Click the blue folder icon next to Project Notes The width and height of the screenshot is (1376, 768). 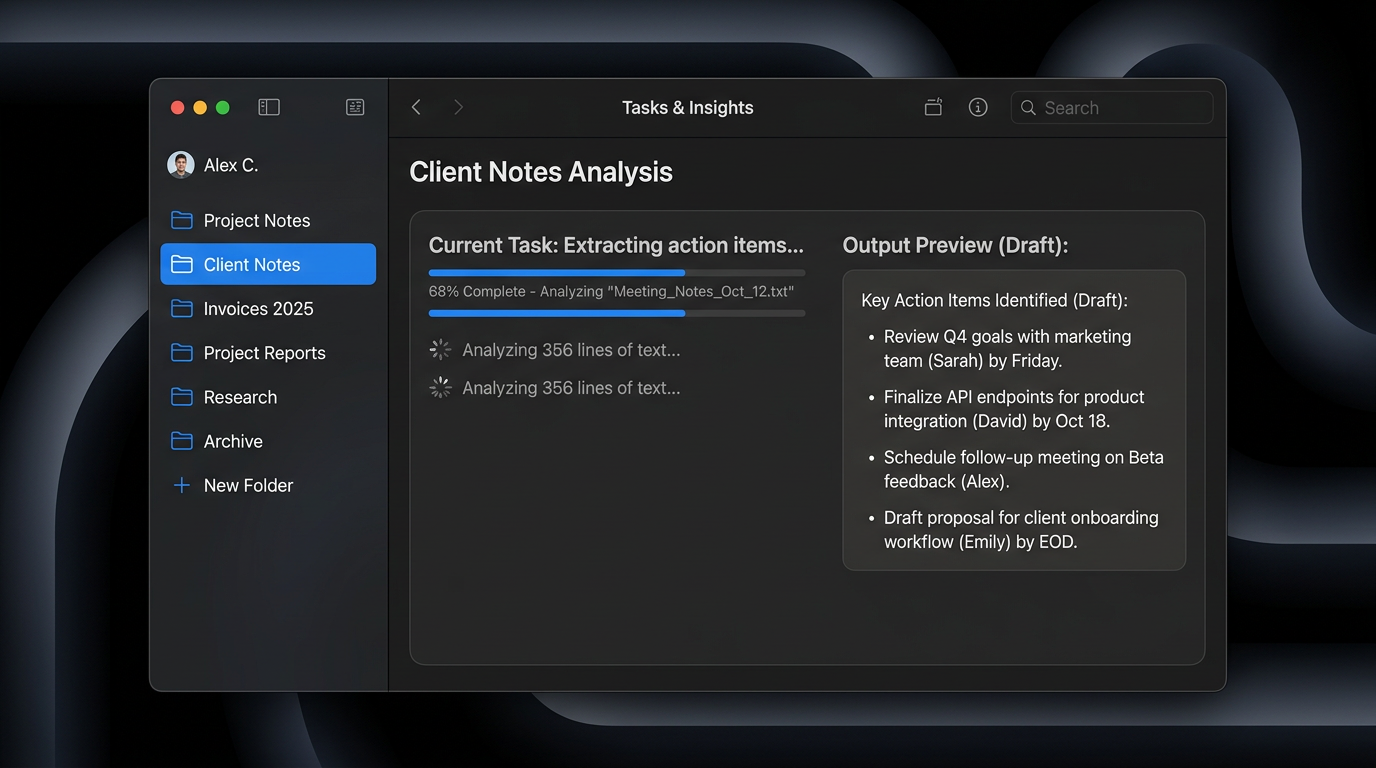click(x=181, y=220)
